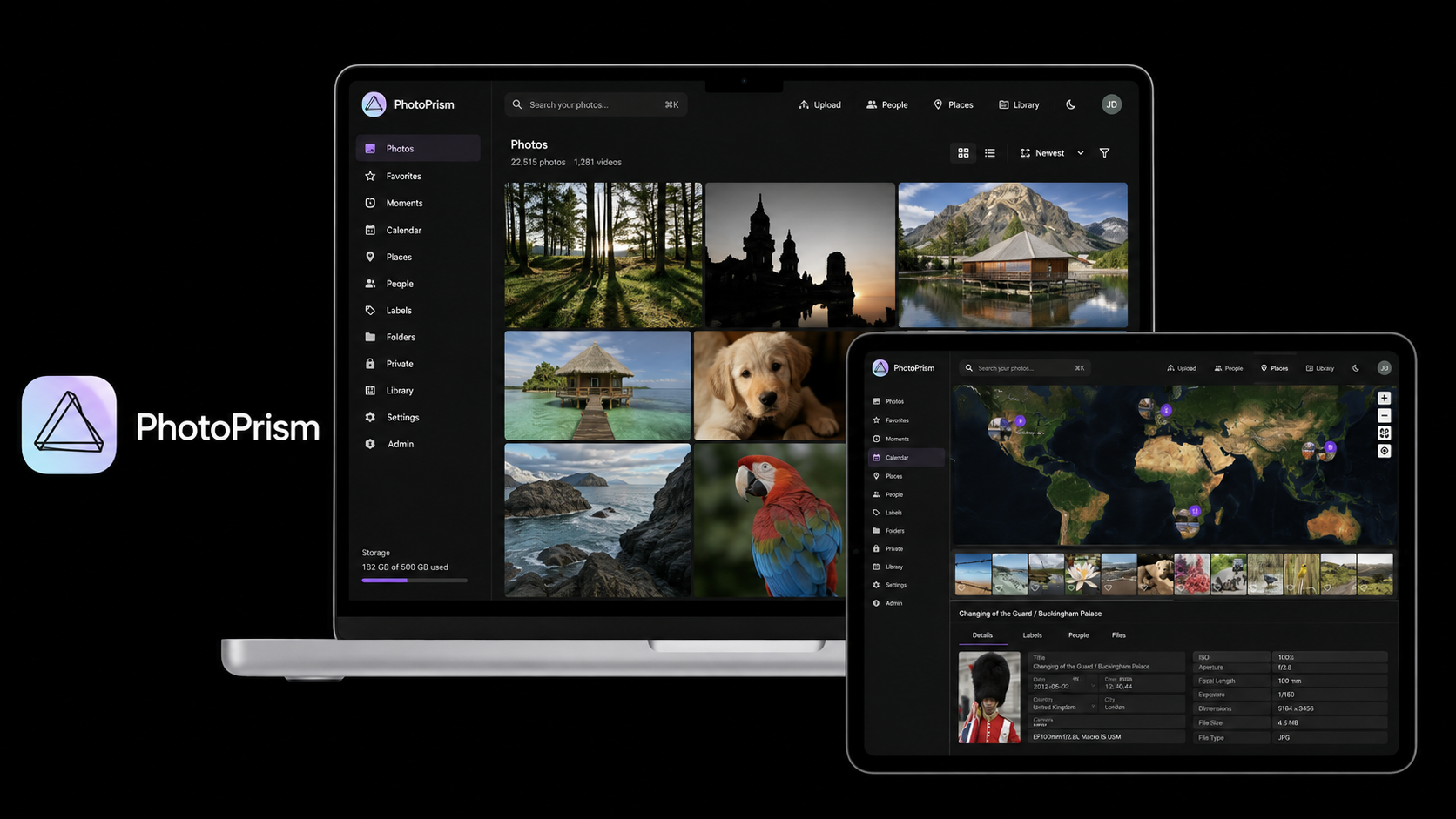Click Upload in the tablet top bar
The width and height of the screenshot is (1456, 819).
point(1182,368)
